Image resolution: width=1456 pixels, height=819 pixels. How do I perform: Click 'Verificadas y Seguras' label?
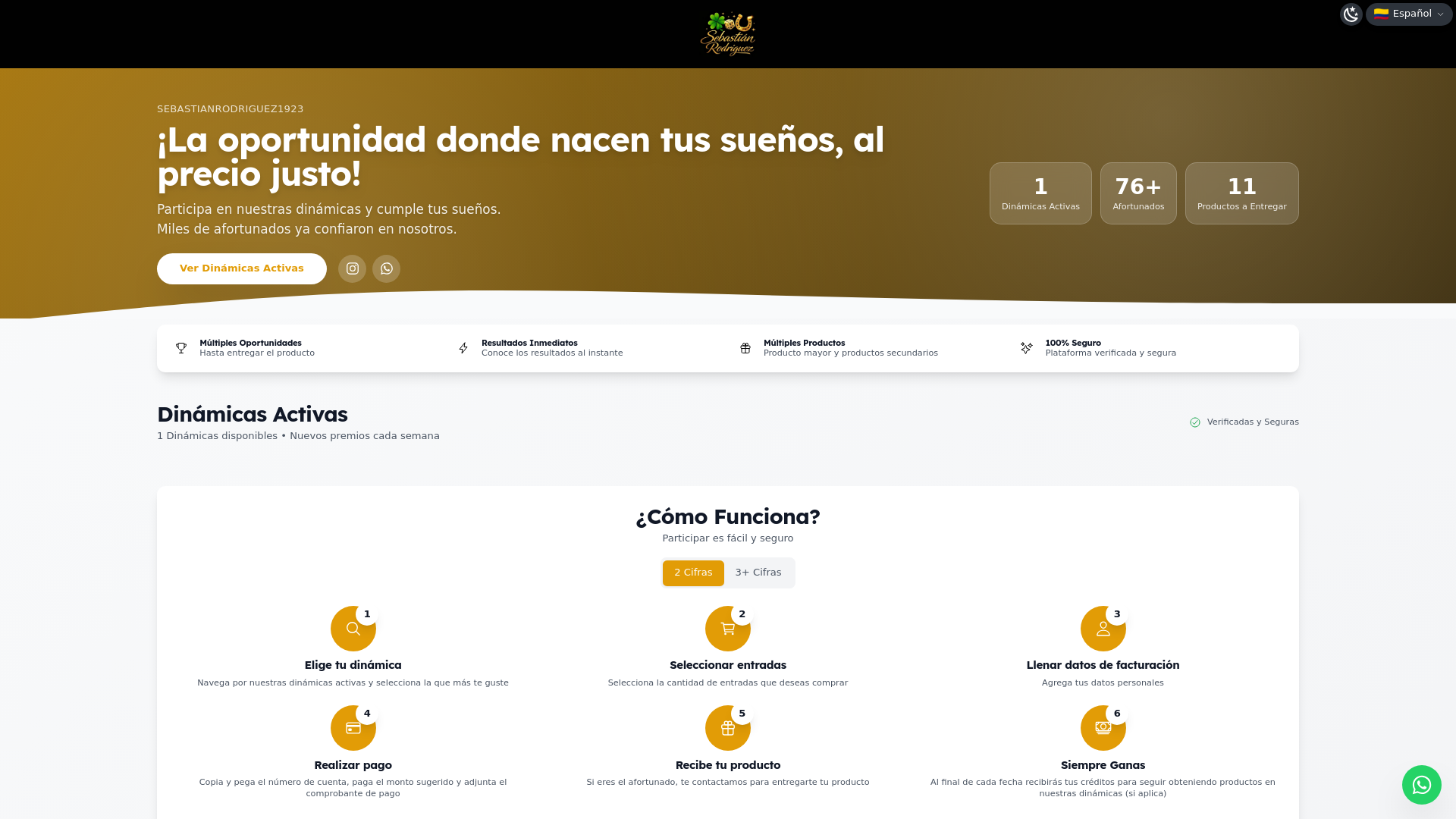point(1253,422)
